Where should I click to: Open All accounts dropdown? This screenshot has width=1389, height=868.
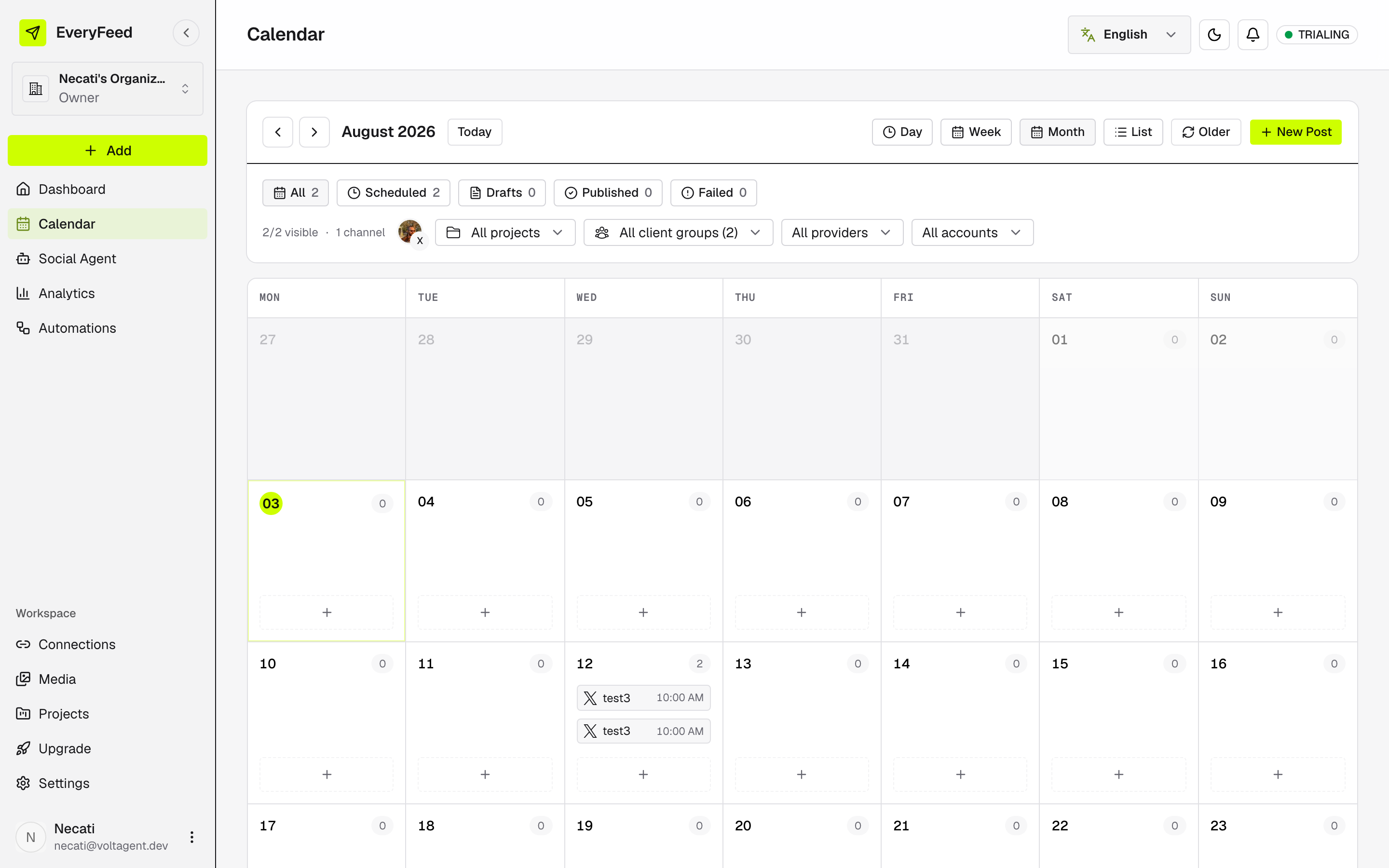pyautogui.click(x=972, y=232)
